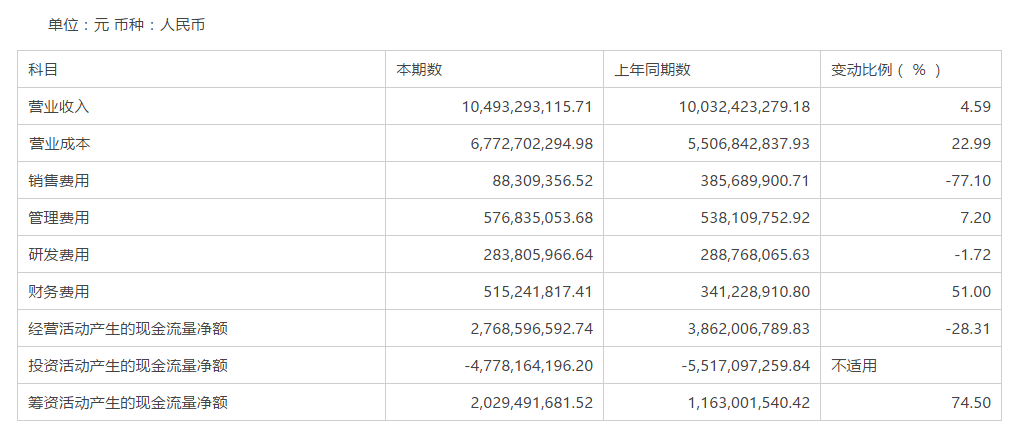This screenshot has width=1024, height=440.
Task: Click the 营业成本 row label
Action: [x=59, y=144]
